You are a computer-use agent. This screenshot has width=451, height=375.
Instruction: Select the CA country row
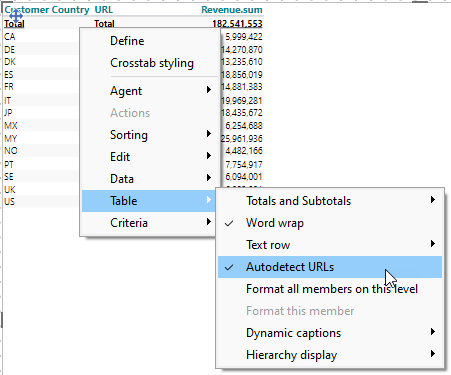[x=9, y=36]
